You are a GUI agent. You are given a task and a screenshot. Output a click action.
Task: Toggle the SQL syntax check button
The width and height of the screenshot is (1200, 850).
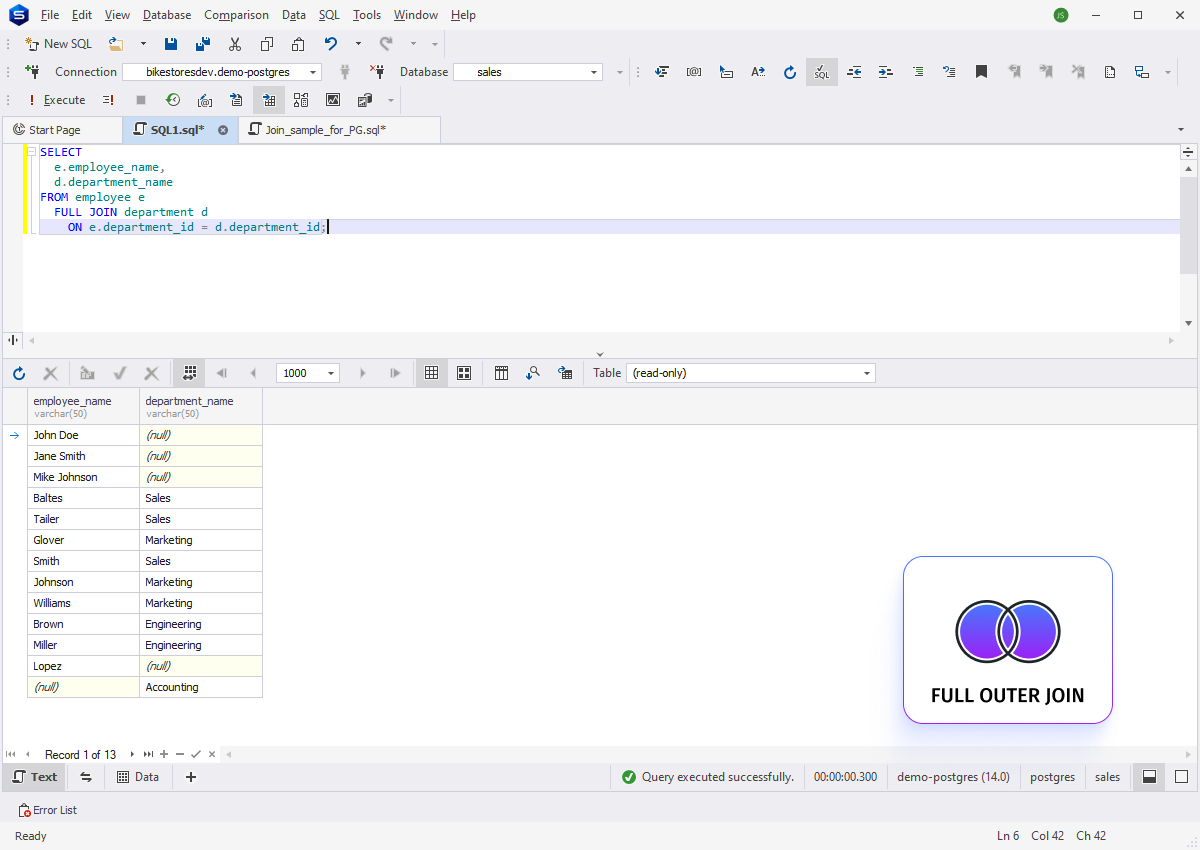point(822,72)
